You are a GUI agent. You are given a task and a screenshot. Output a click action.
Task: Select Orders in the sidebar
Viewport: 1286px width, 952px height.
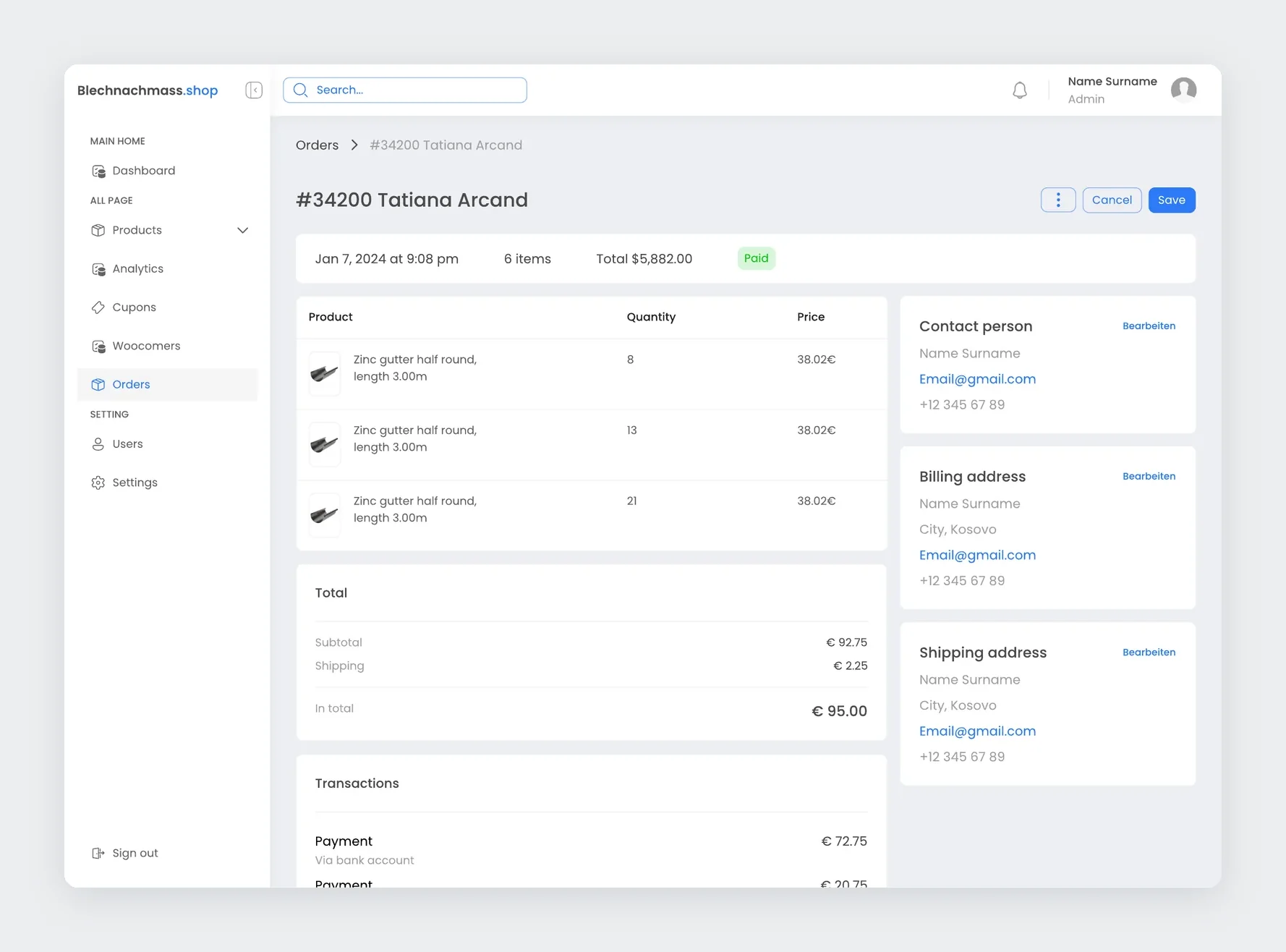coord(167,385)
